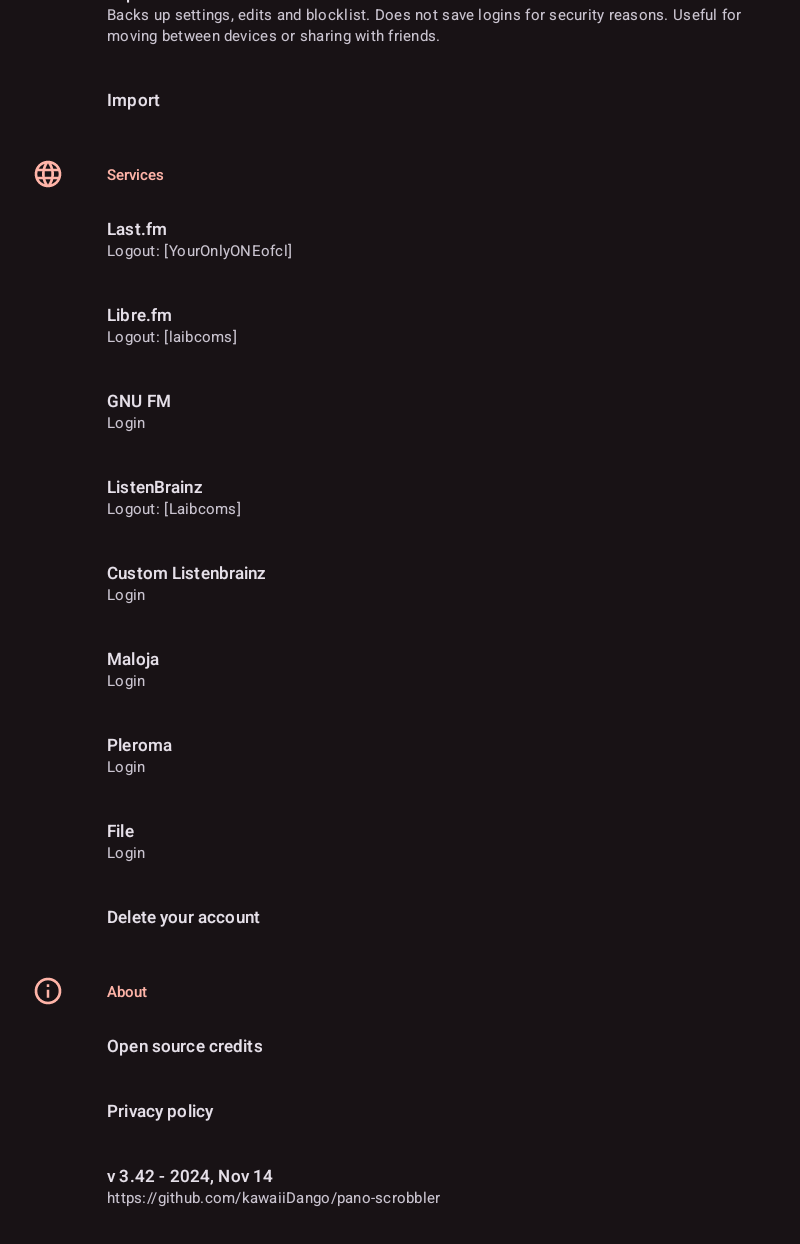Tap Delete your account

[x=183, y=917]
